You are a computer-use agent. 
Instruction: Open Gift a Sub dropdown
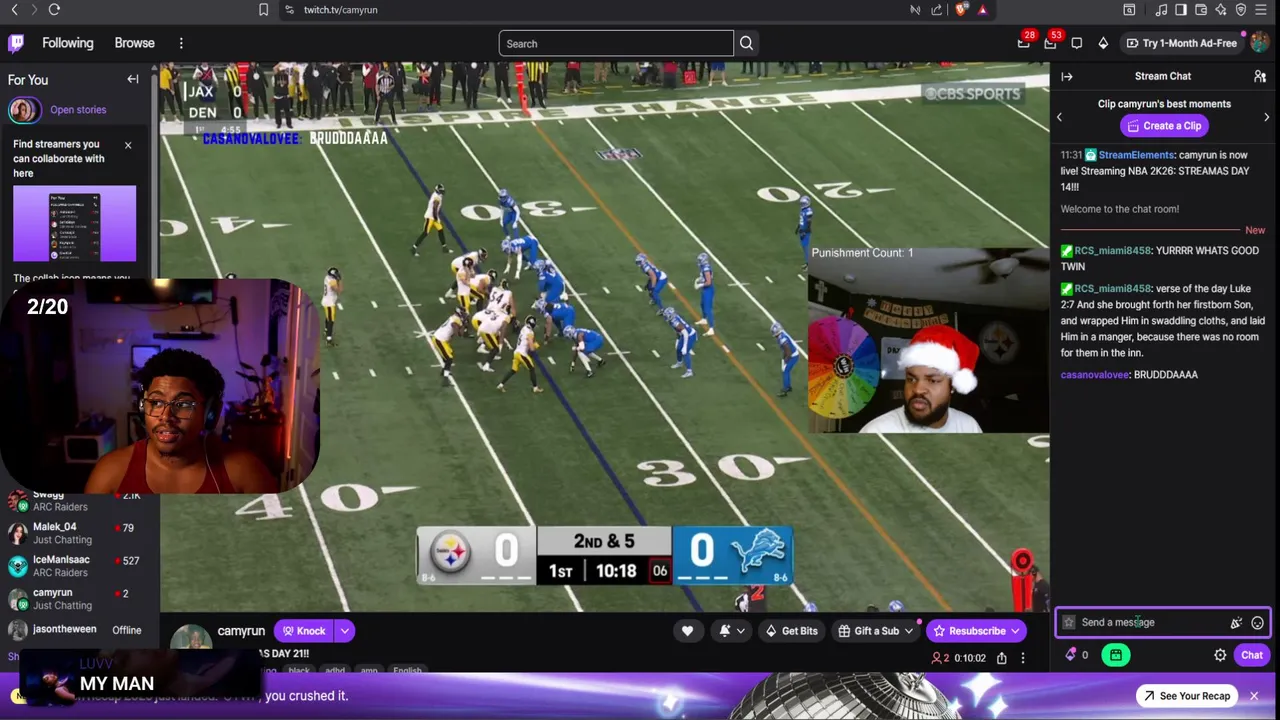[x=875, y=631]
